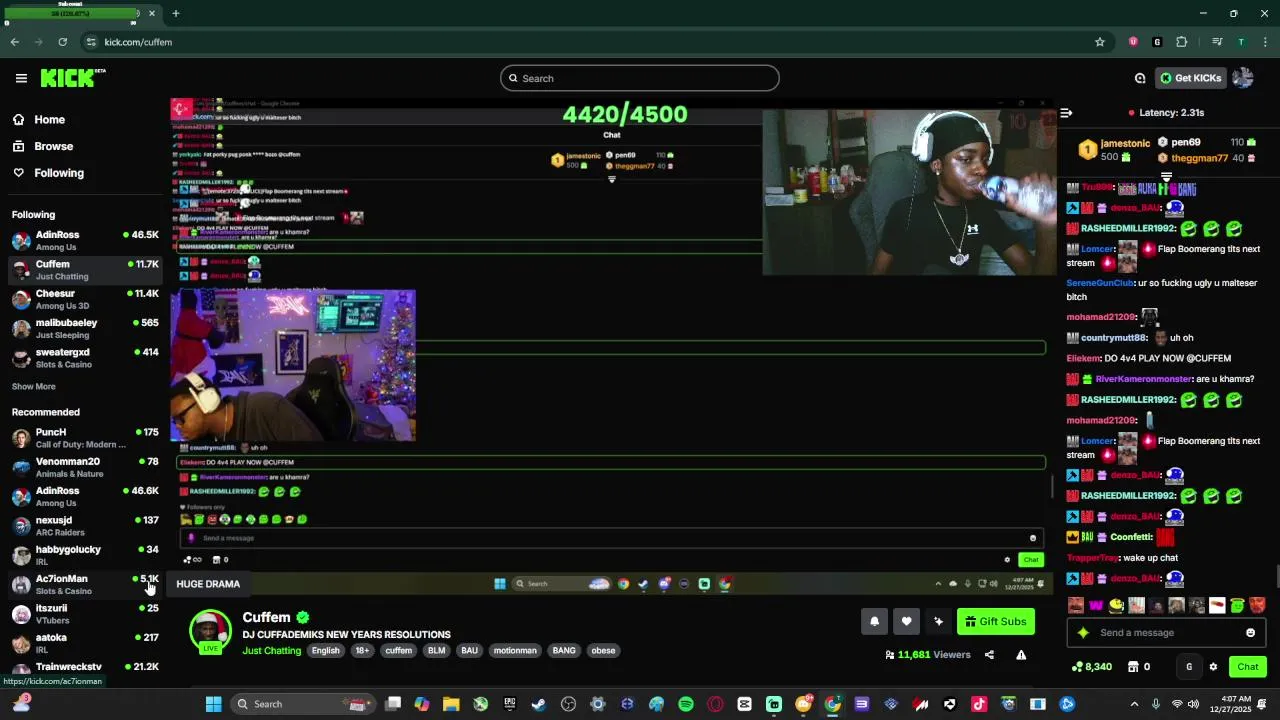The height and width of the screenshot is (720, 1280).
Task: Open habbygolucky recommended channel
Action: [85, 555]
